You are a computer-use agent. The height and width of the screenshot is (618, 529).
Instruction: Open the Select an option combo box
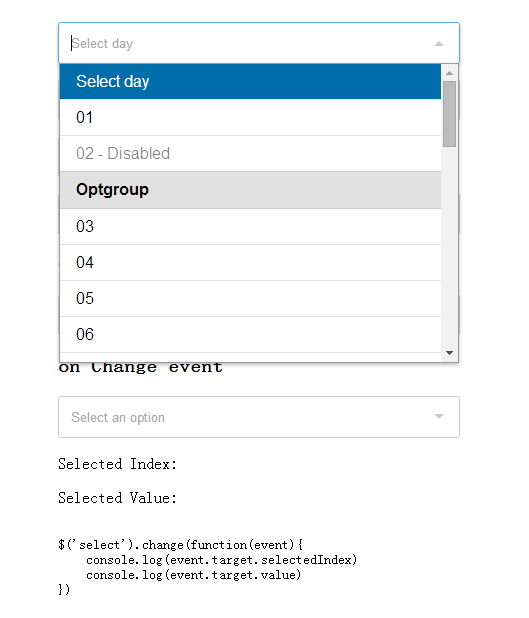pyautogui.click(x=259, y=417)
